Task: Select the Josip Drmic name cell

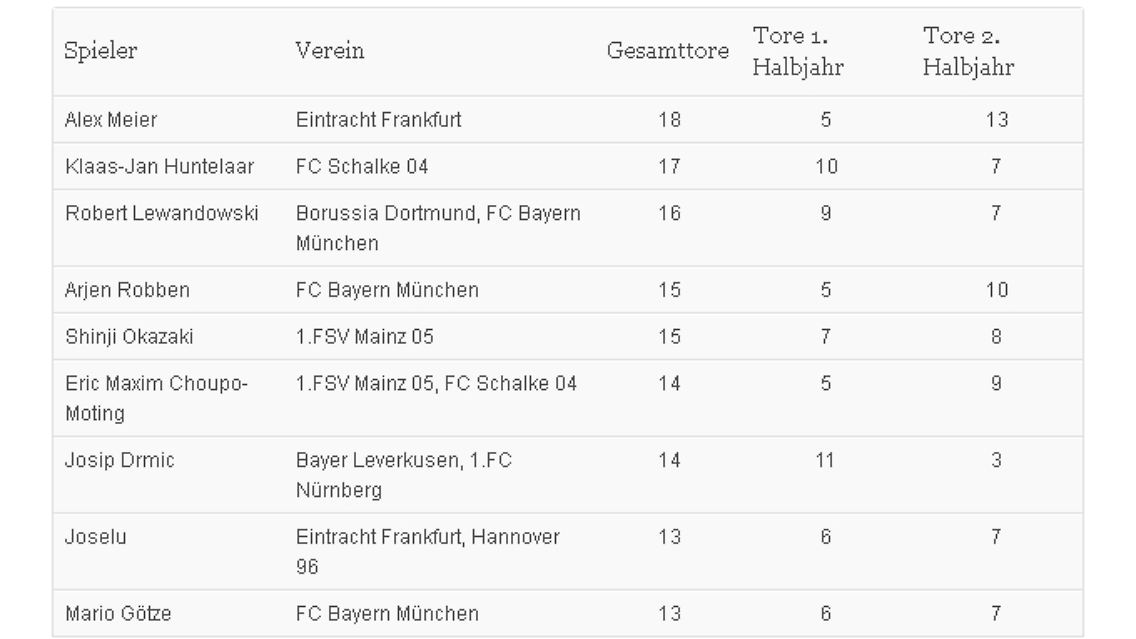Action: (x=120, y=461)
